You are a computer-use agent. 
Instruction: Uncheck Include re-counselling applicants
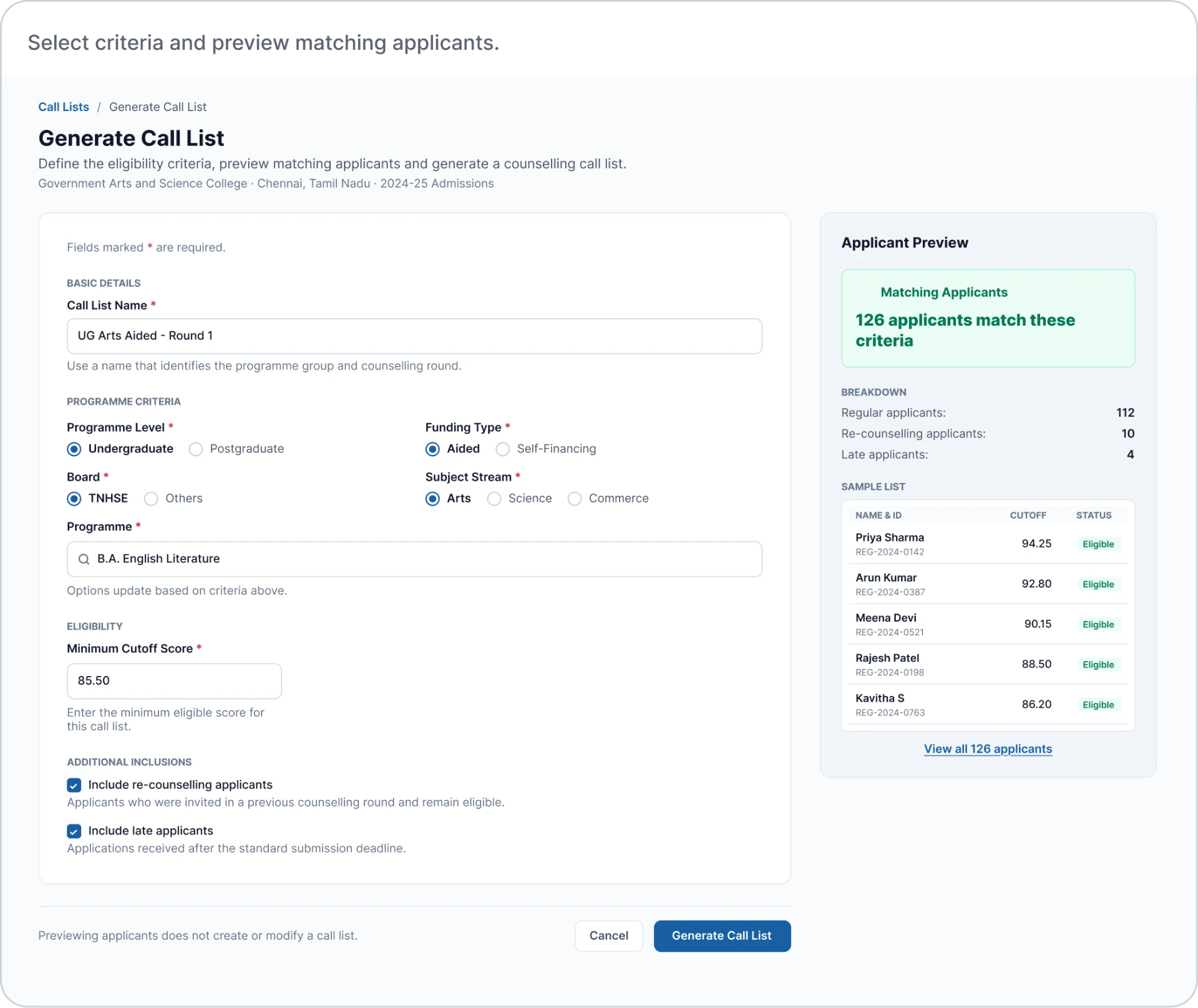[x=74, y=785]
